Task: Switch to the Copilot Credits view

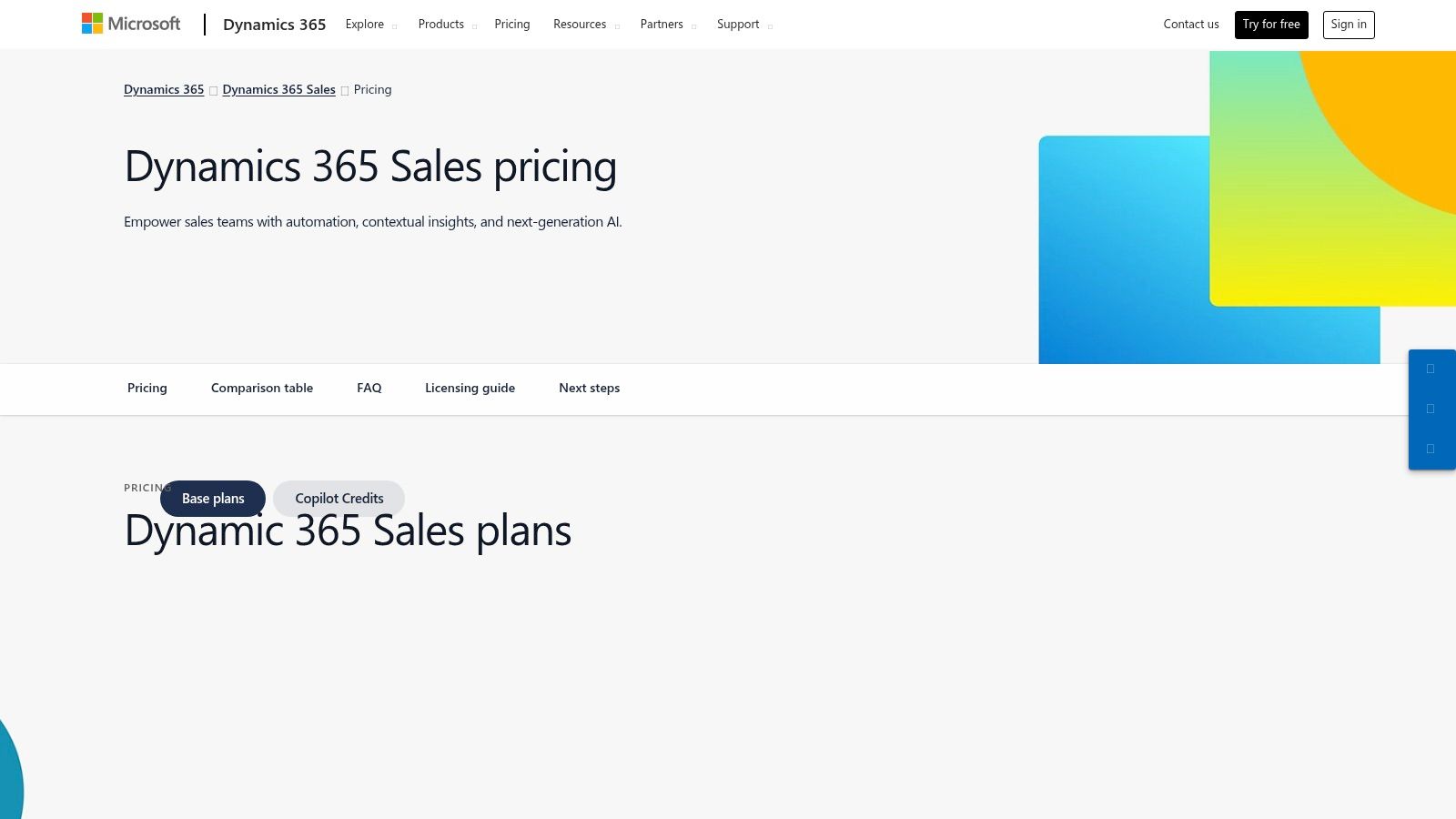Action: [x=339, y=498]
